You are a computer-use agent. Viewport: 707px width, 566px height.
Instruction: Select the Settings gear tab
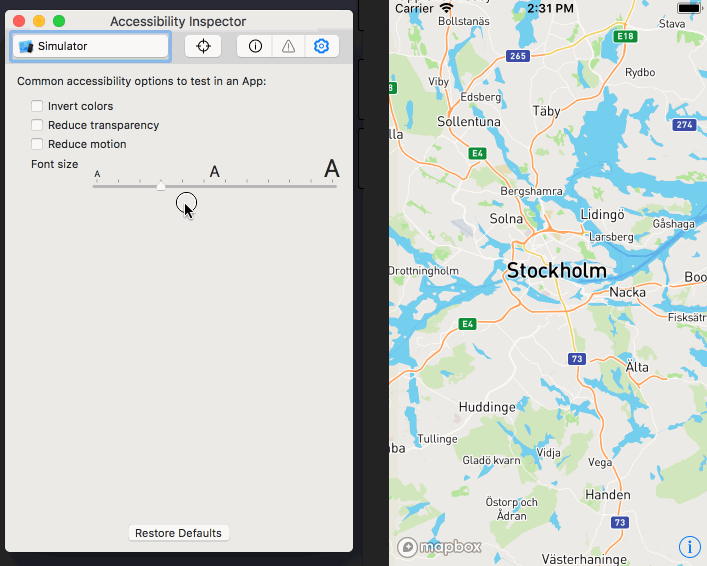(x=321, y=46)
